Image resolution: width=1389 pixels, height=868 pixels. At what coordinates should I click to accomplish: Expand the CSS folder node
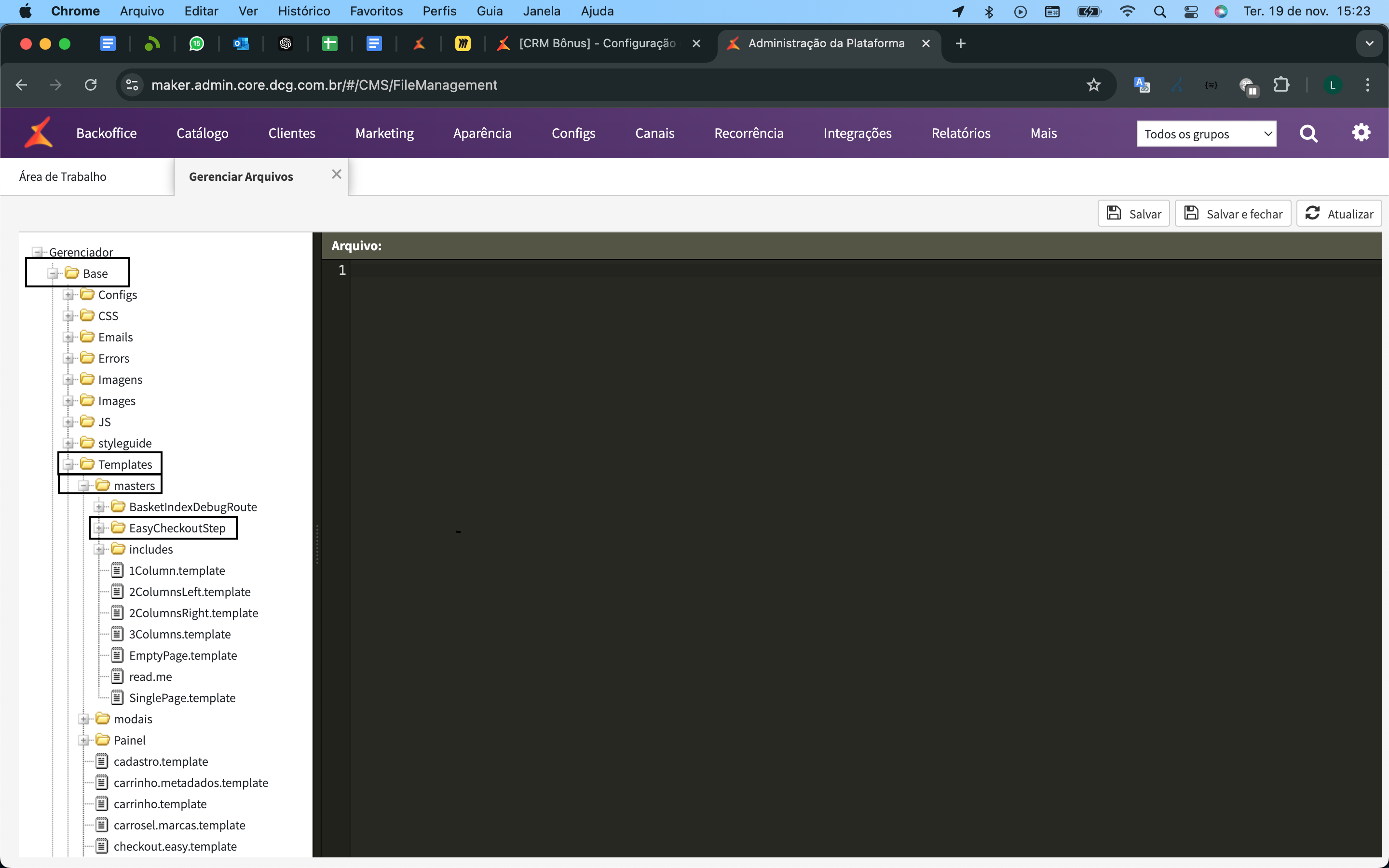tap(68, 316)
